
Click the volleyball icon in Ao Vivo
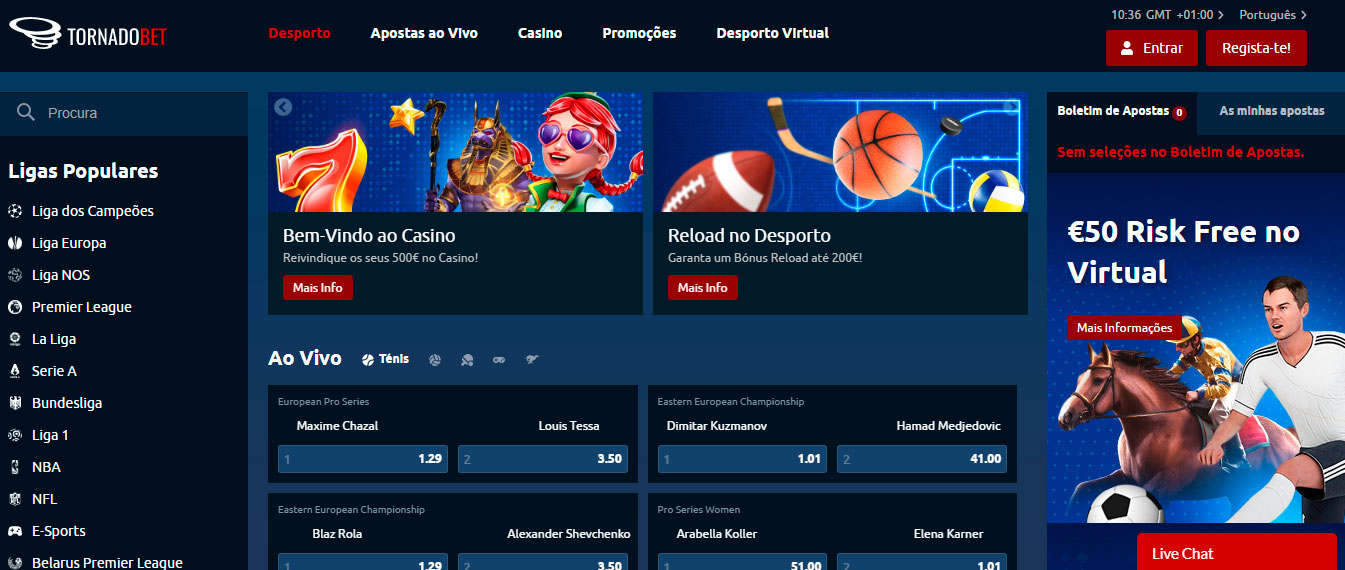coord(435,360)
